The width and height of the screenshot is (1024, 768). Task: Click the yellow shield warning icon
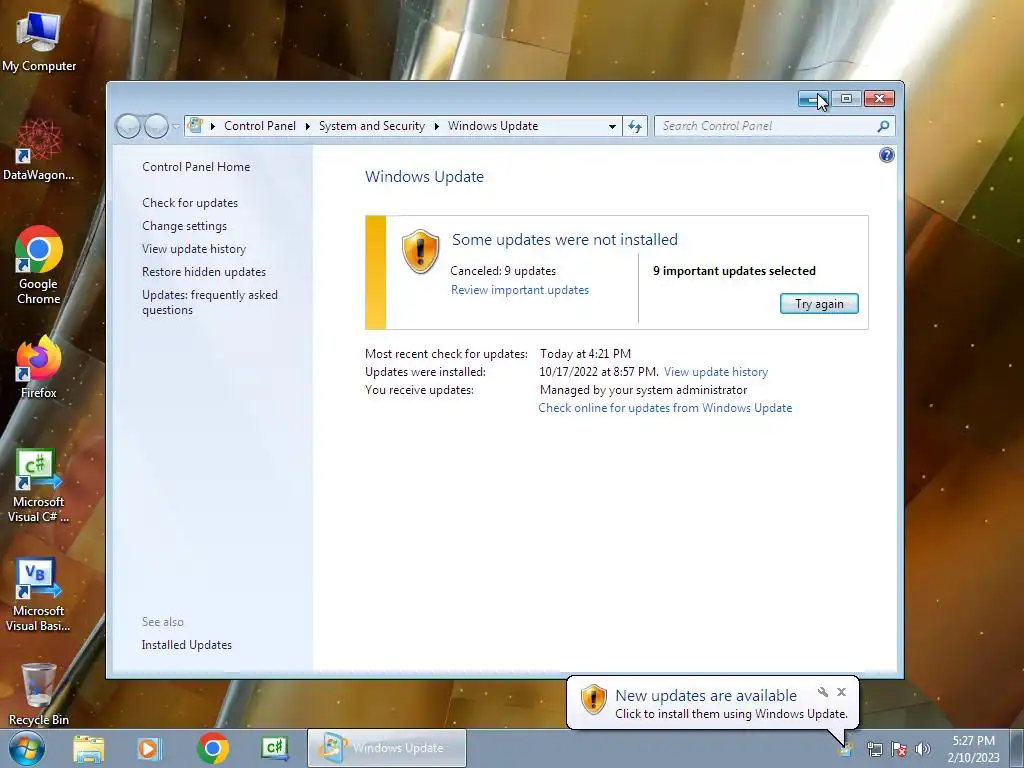pyautogui.click(x=420, y=251)
